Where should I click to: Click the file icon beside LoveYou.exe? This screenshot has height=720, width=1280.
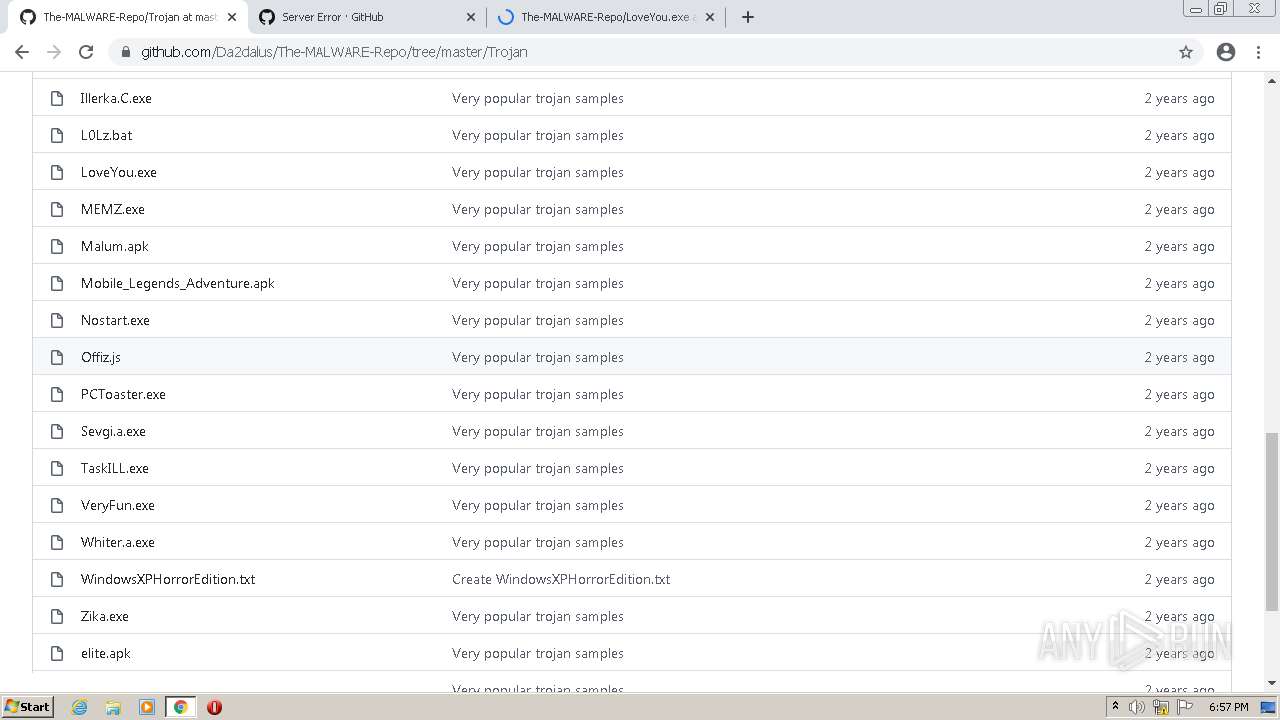point(57,172)
